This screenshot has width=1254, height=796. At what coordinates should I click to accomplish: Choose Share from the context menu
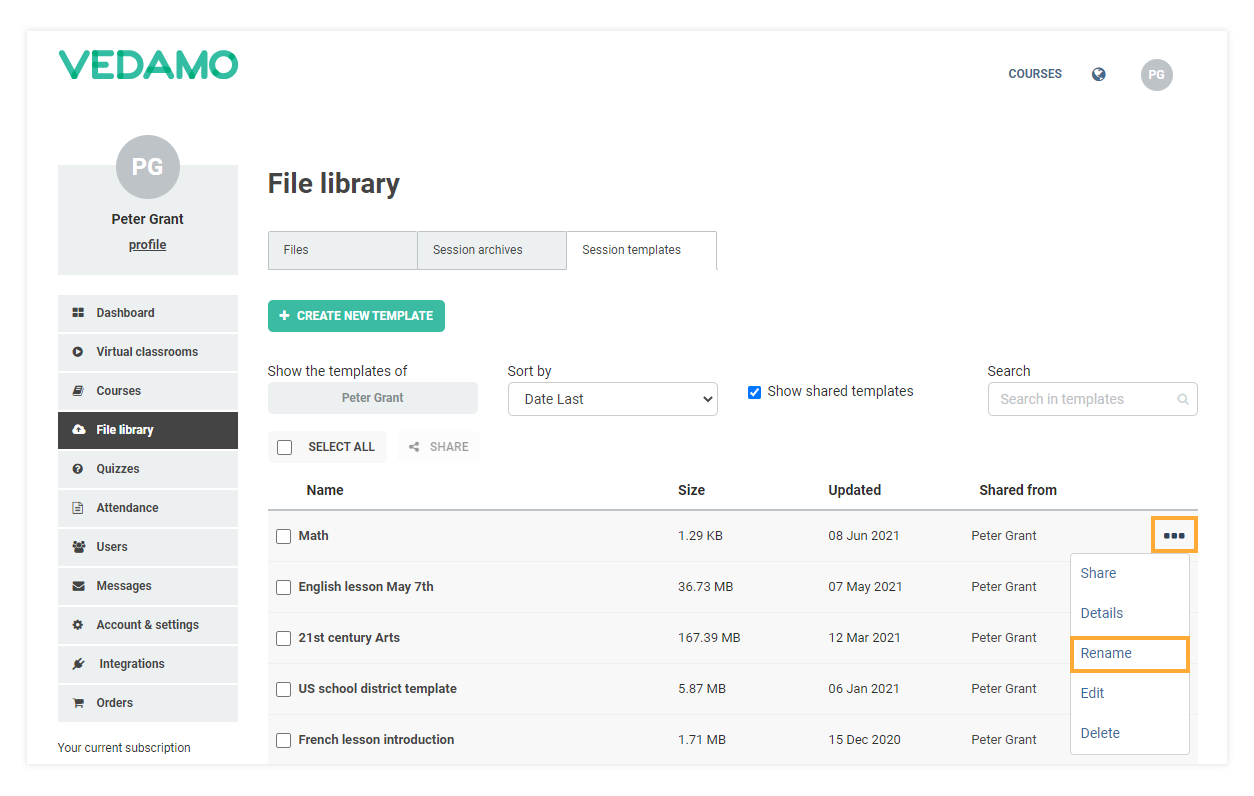click(1098, 573)
